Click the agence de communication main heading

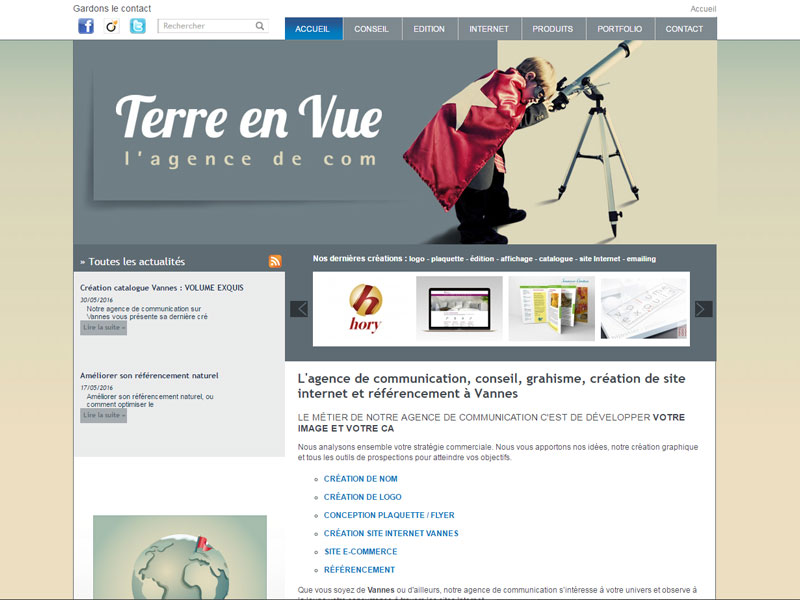pyautogui.click(x=491, y=386)
